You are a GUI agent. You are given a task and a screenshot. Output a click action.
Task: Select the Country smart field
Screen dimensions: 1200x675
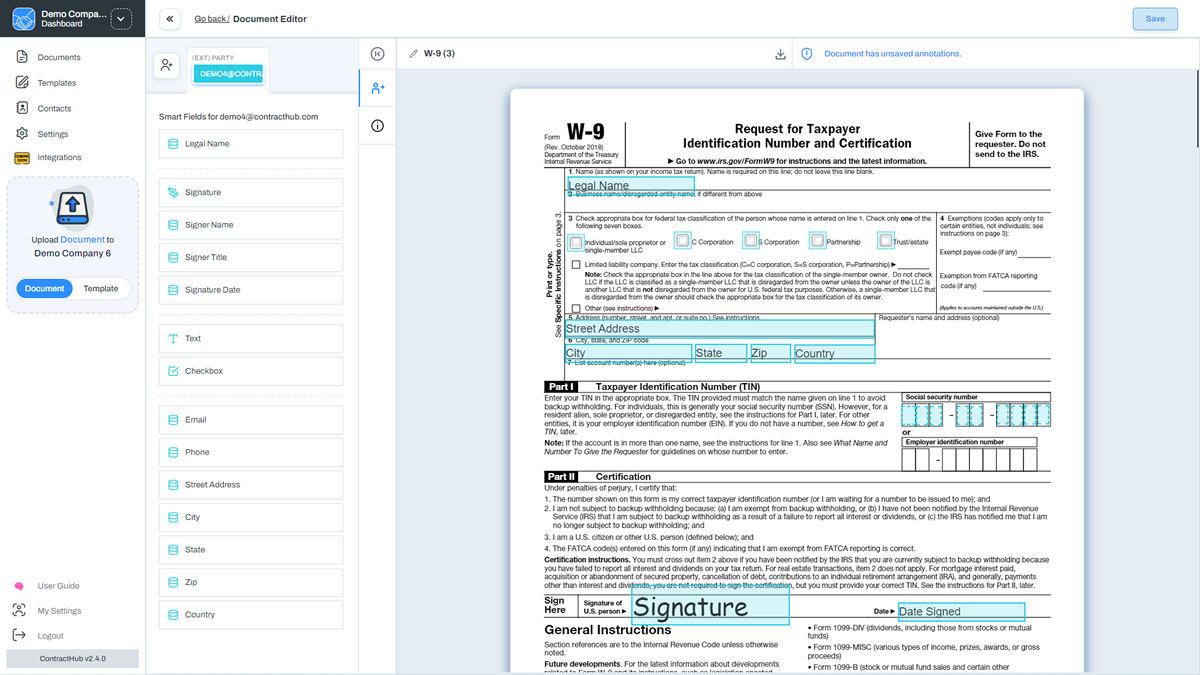pyautogui.click(x=251, y=615)
